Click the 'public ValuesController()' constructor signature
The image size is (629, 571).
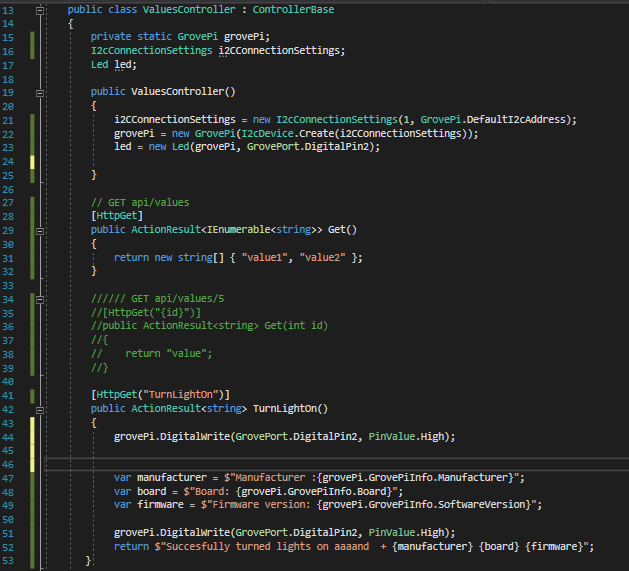[163, 91]
